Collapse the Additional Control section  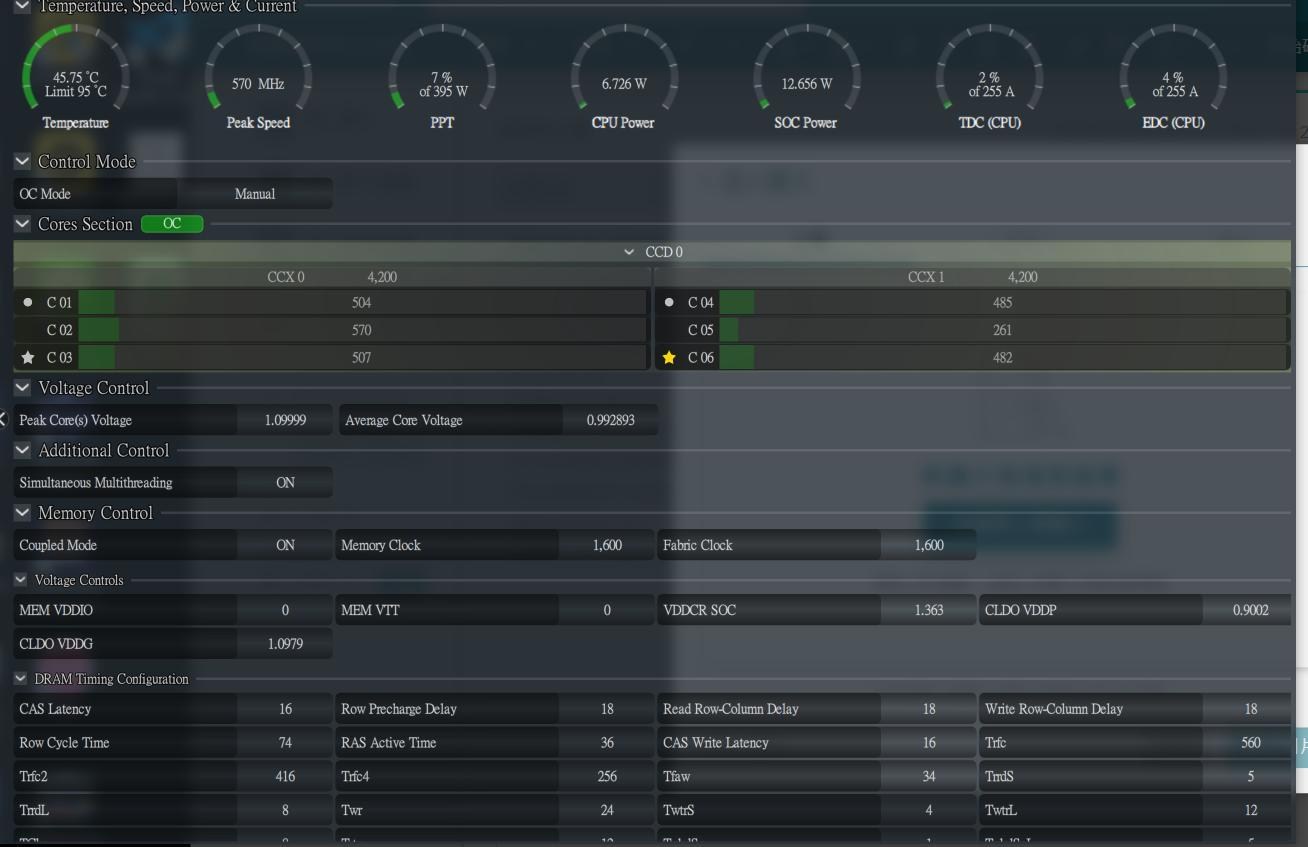pos(22,450)
